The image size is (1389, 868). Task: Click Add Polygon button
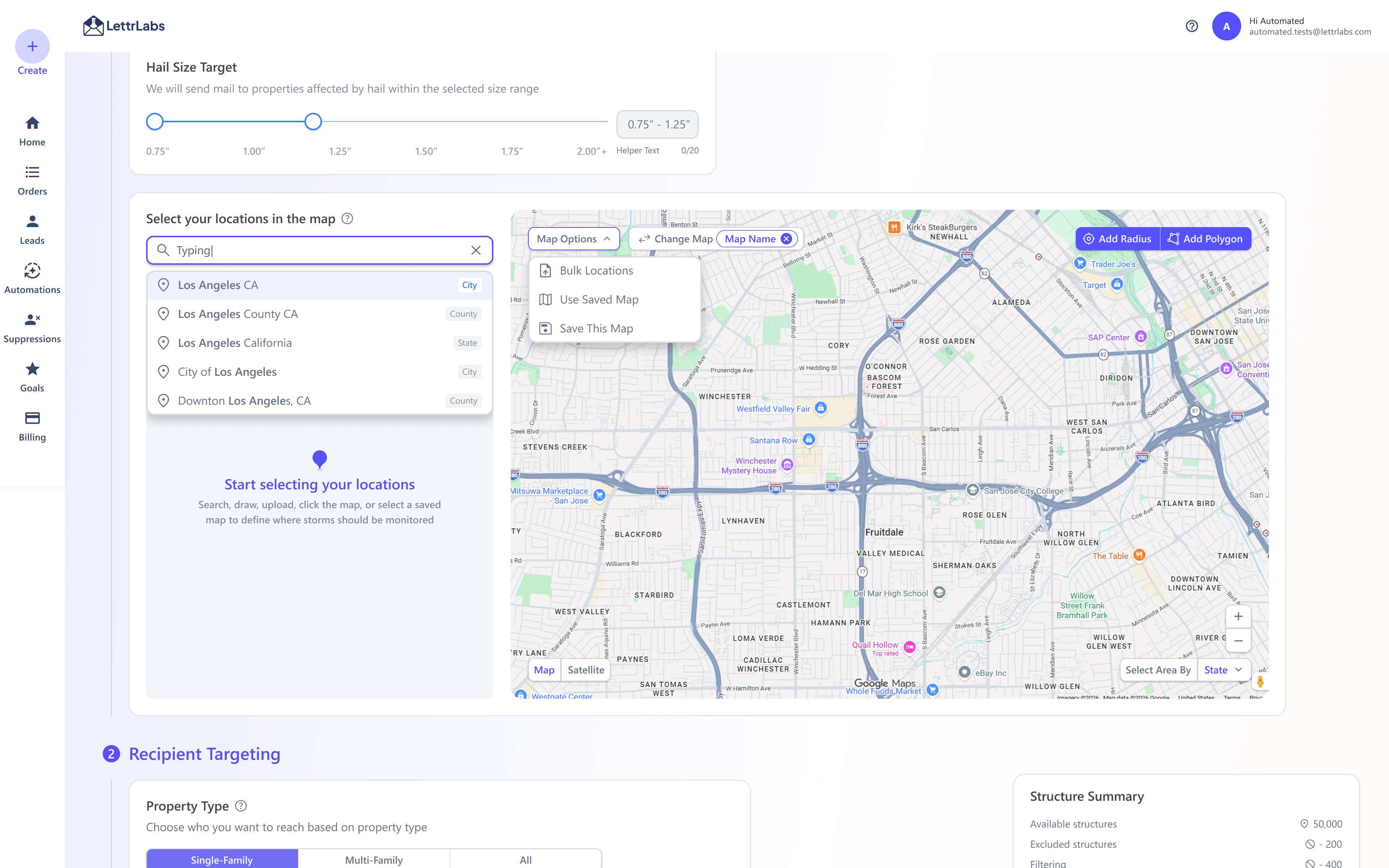pos(1205,239)
